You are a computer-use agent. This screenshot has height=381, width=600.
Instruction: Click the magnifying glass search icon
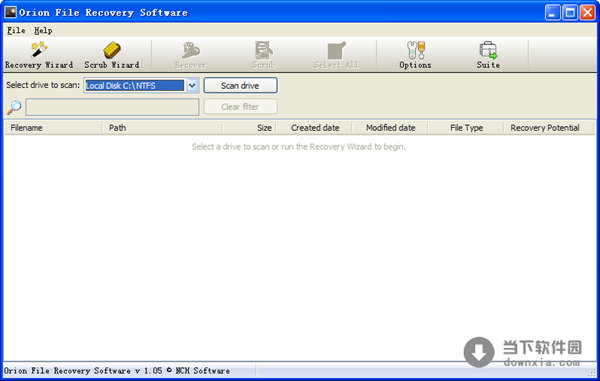coord(14,107)
